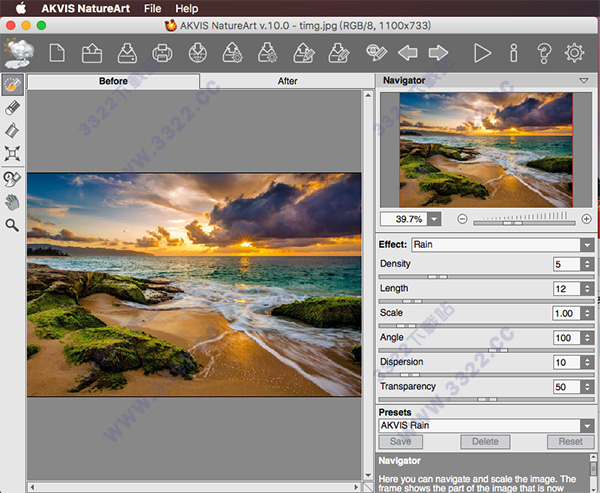Click the Save preset button
The height and width of the screenshot is (493, 600).
[401, 442]
